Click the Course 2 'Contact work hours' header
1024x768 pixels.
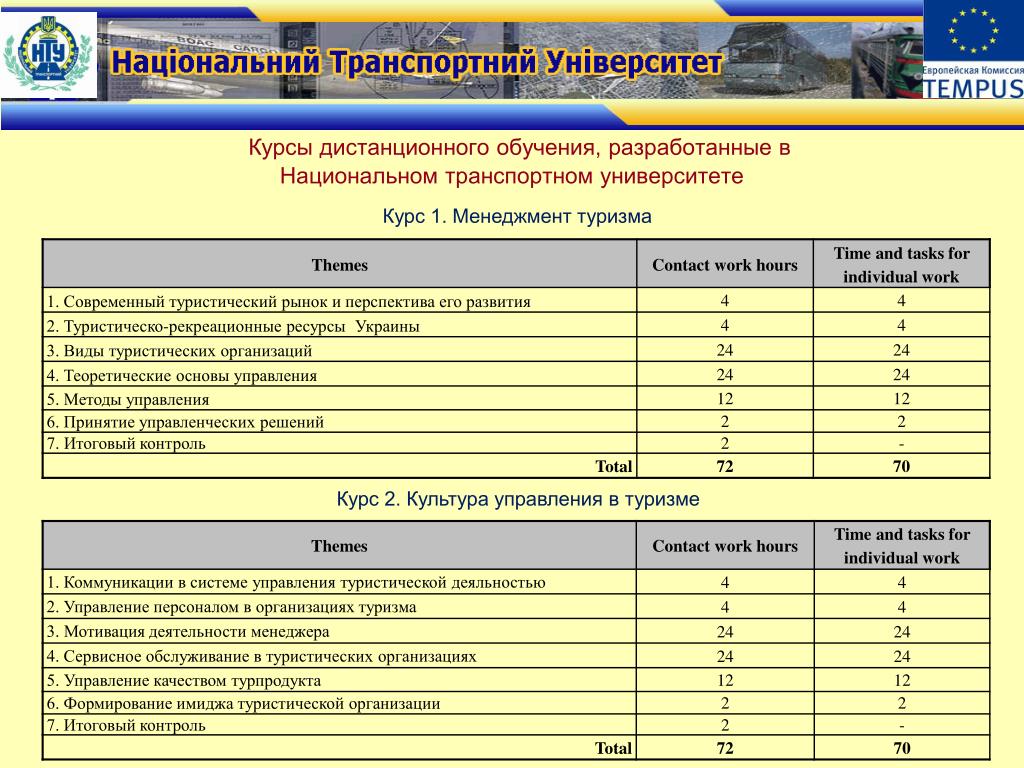725,546
